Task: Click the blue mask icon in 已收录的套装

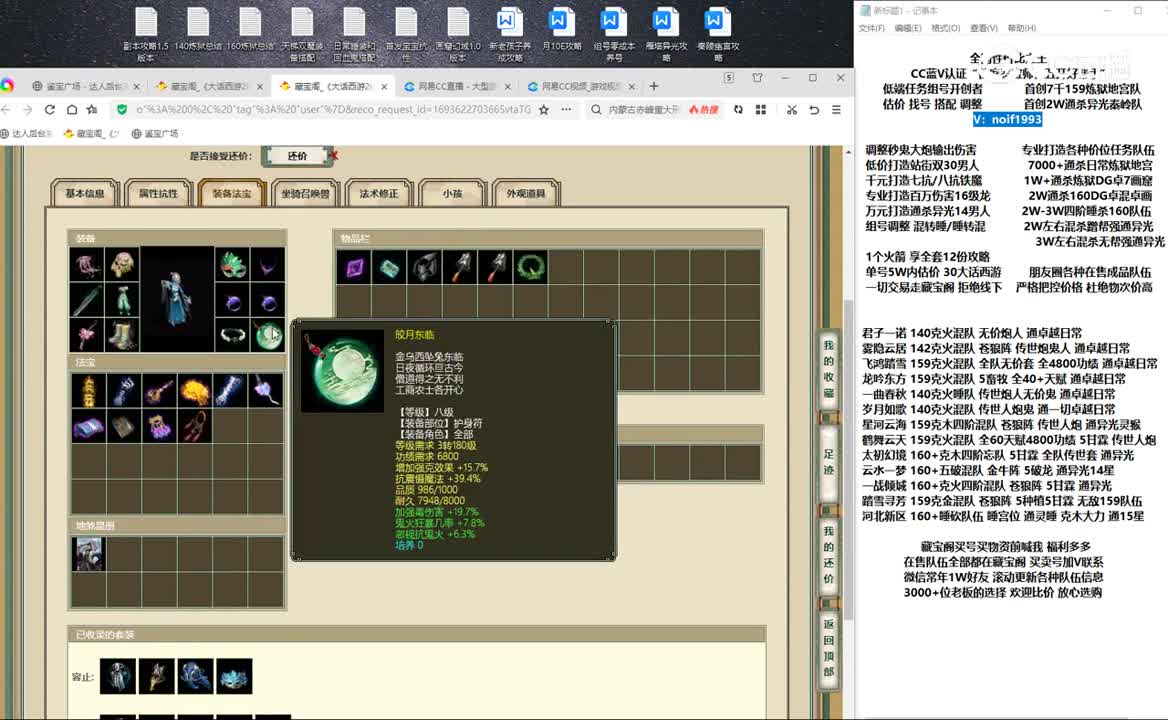Action: (235, 676)
